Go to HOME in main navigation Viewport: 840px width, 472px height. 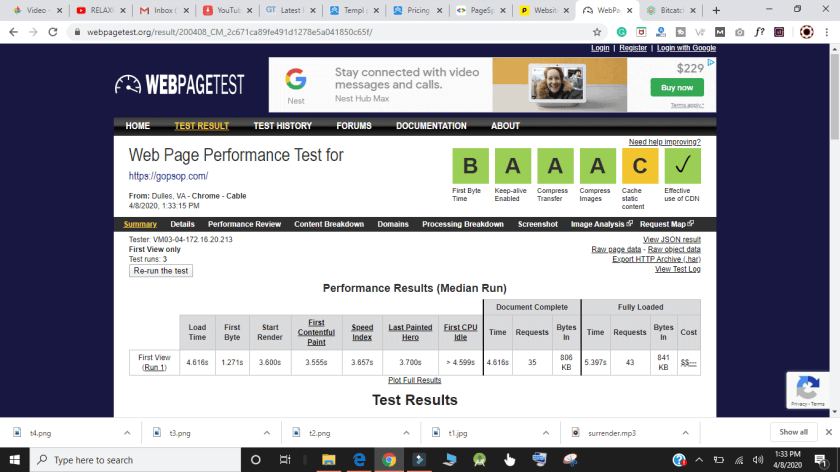tap(138, 126)
